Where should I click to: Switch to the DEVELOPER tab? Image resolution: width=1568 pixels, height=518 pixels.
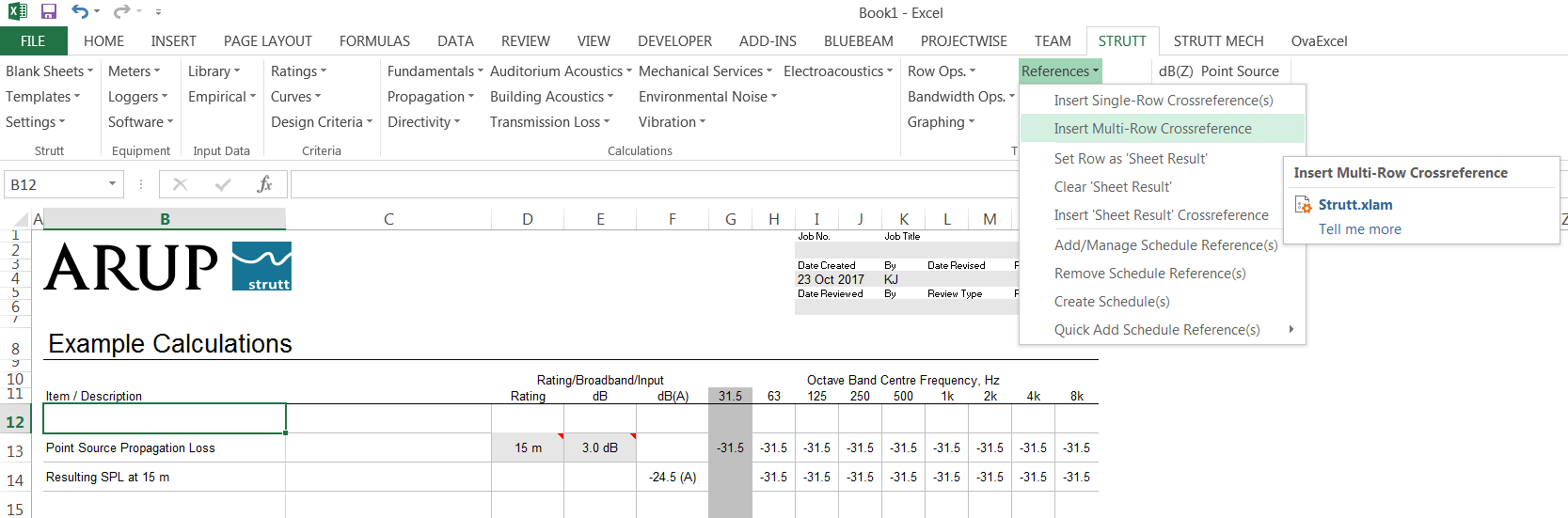point(674,41)
